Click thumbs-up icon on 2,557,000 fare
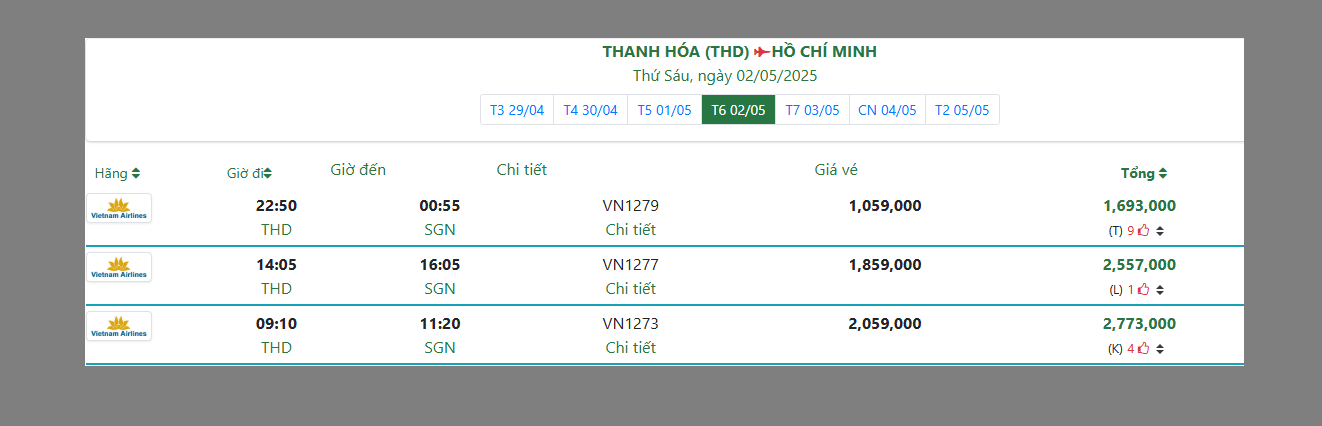Viewport: 1322px width, 426px height. click(1144, 290)
